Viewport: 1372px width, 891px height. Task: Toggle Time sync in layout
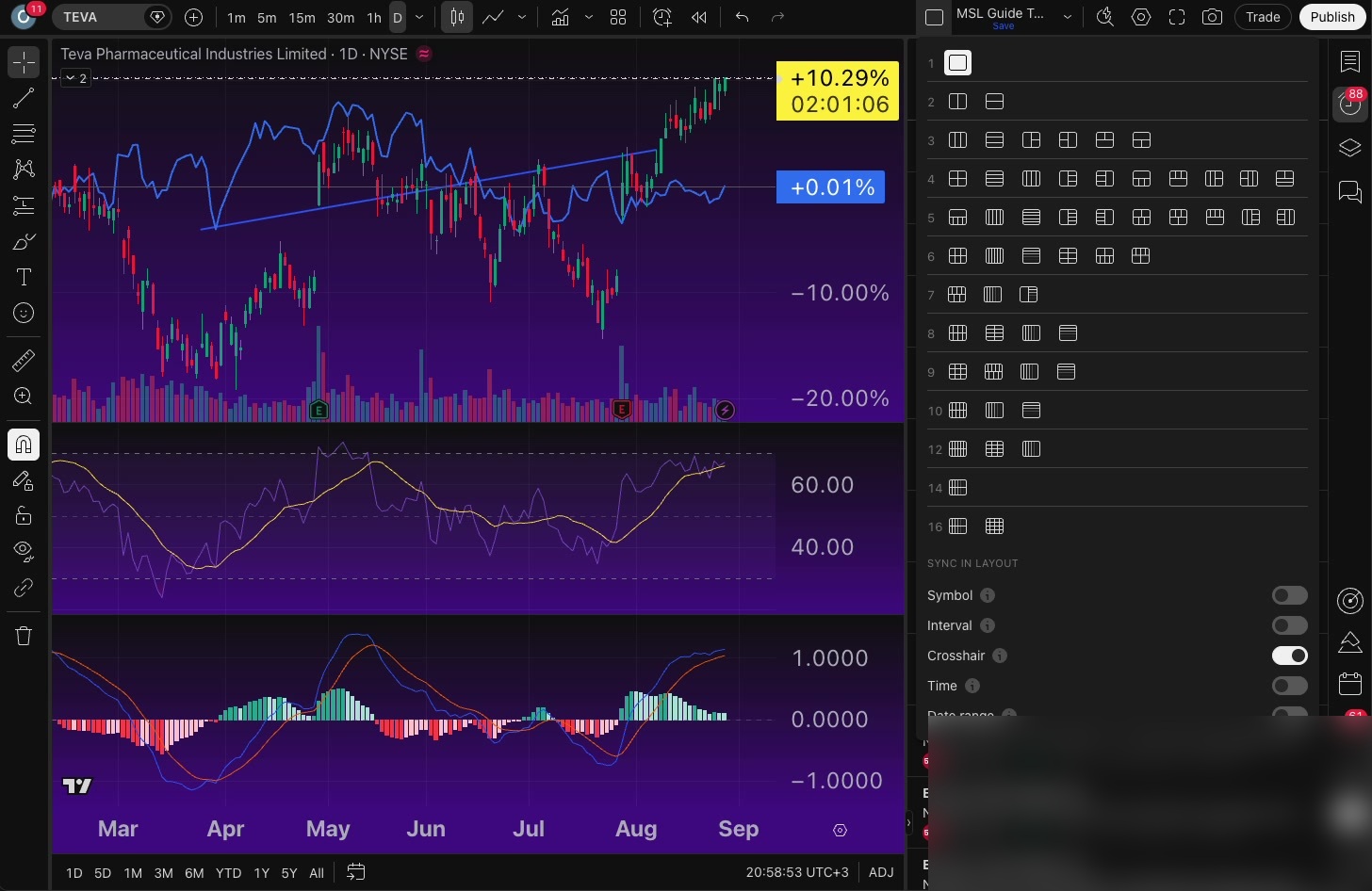[x=1290, y=686]
